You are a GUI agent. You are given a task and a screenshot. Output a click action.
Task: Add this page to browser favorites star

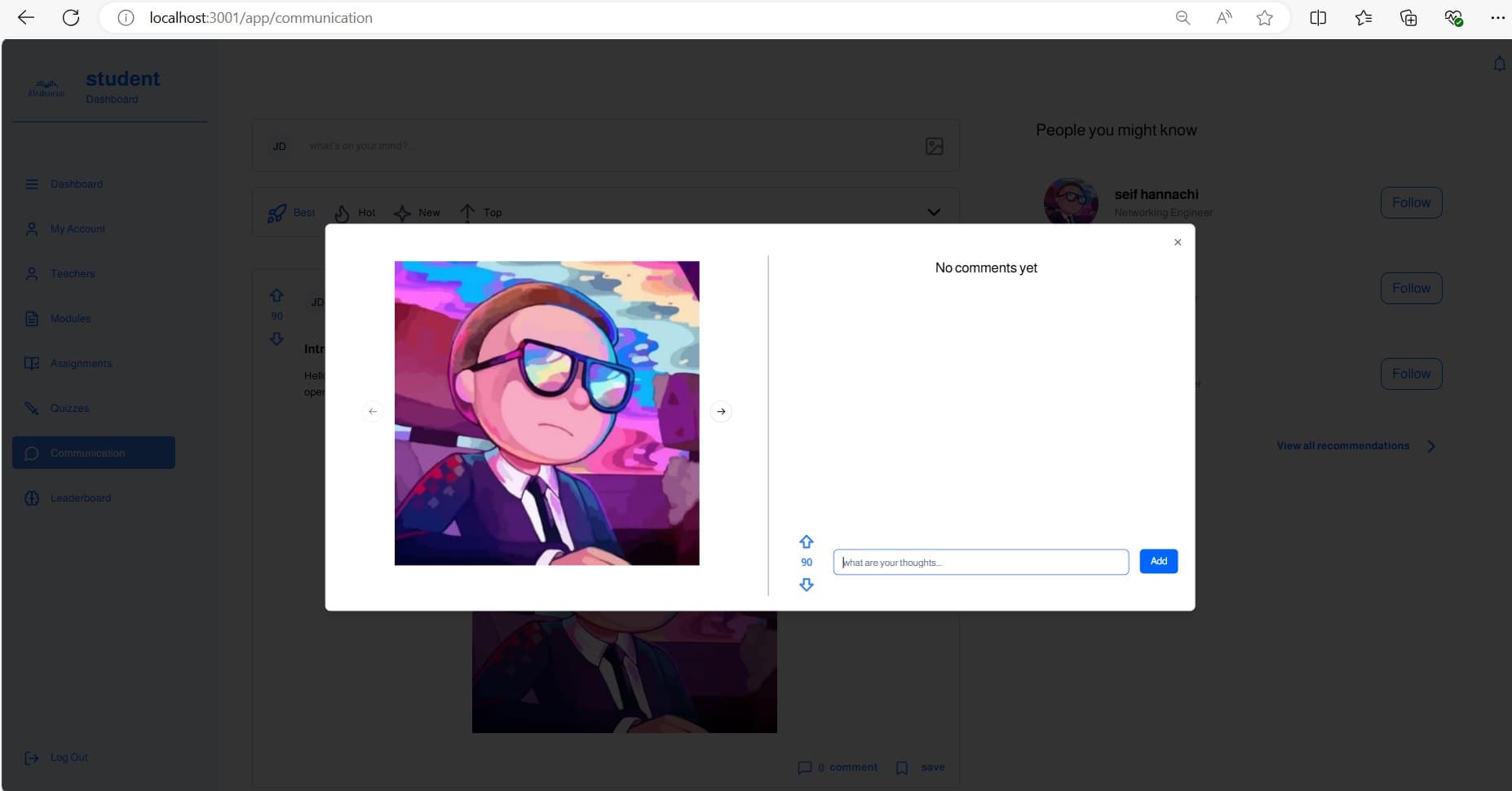point(1264,18)
